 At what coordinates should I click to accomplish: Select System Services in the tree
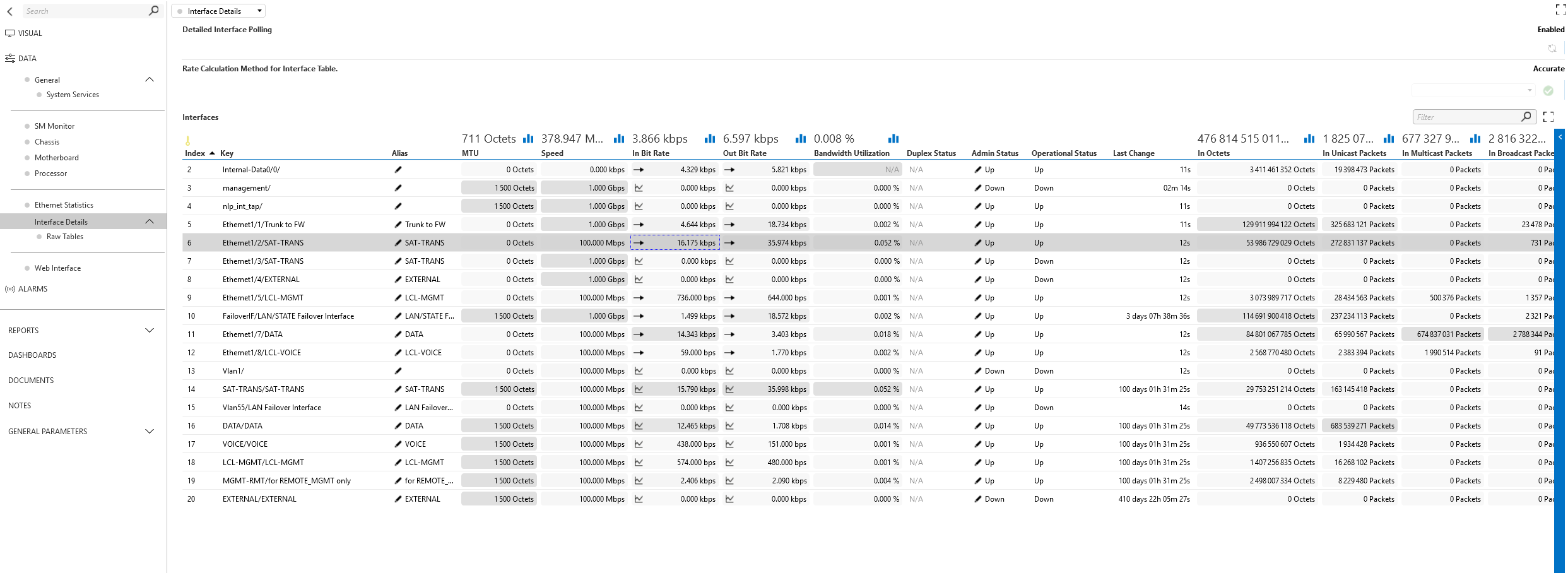(73, 95)
